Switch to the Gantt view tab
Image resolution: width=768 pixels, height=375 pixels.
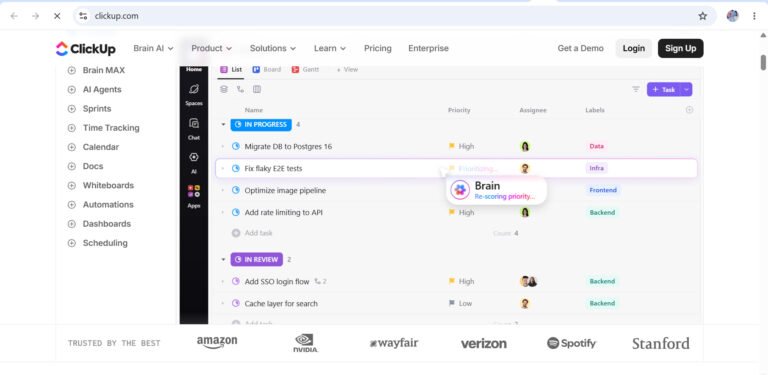pyautogui.click(x=305, y=70)
